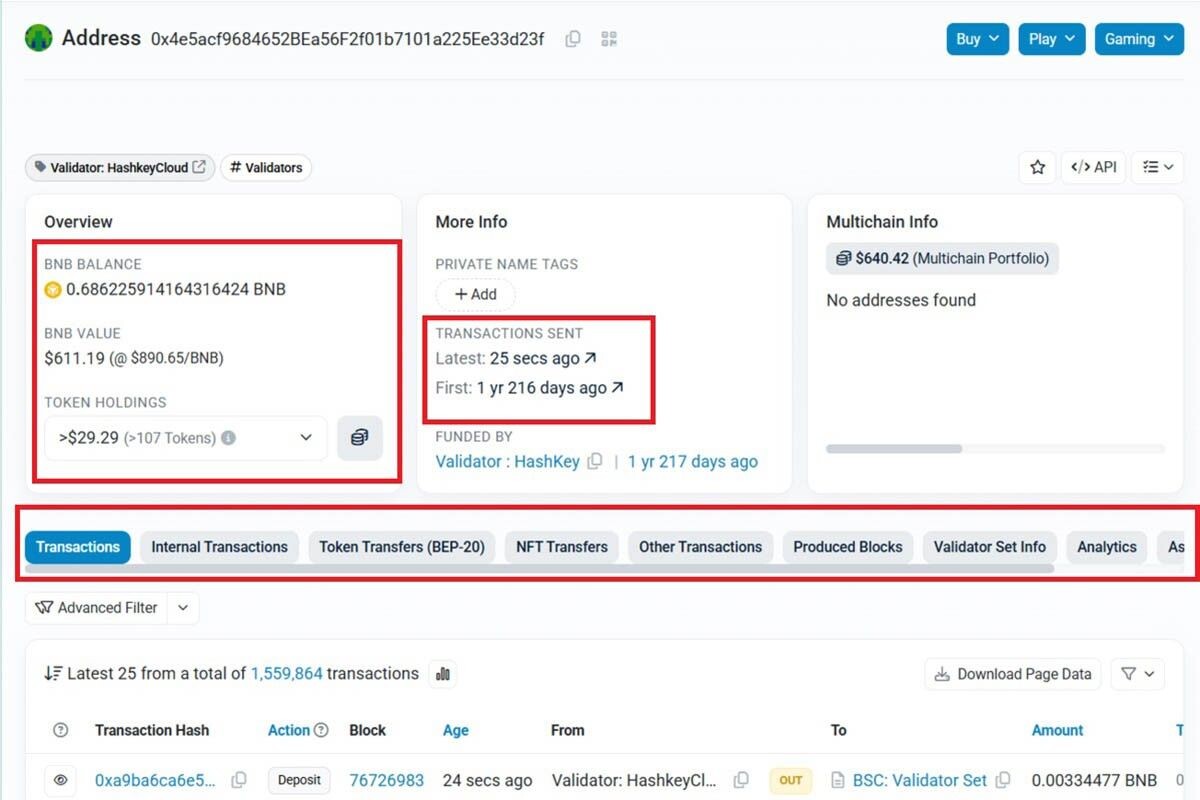Visit the BSC: Validator Set contract link
Viewport: 1200px width, 800px height.
[920, 780]
